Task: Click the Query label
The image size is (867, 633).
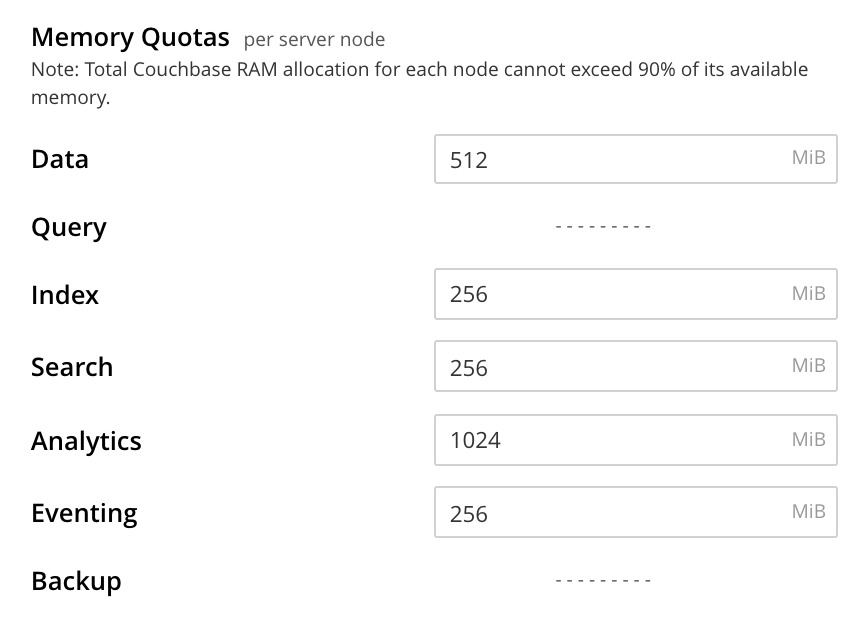Action: click(x=68, y=227)
